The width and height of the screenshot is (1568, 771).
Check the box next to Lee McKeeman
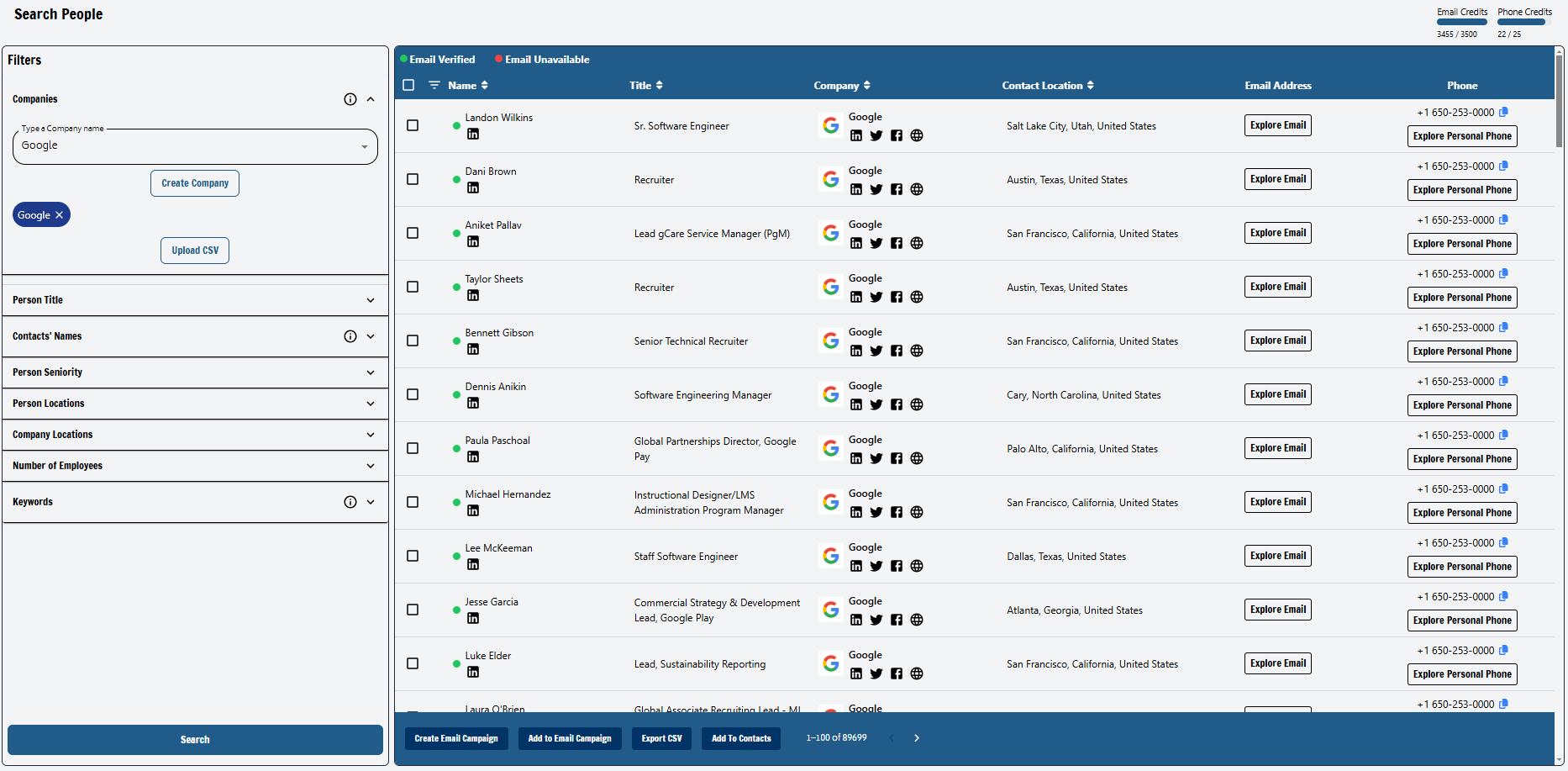[413, 556]
